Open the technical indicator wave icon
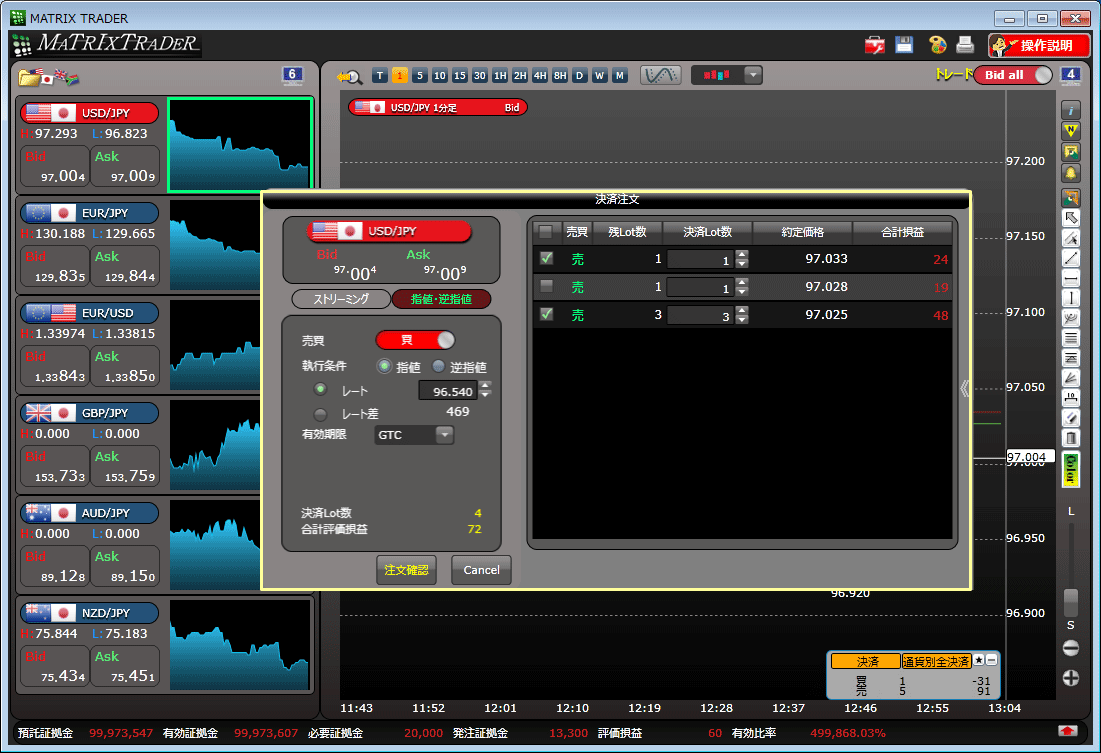The image size is (1101, 753). (x=660, y=75)
